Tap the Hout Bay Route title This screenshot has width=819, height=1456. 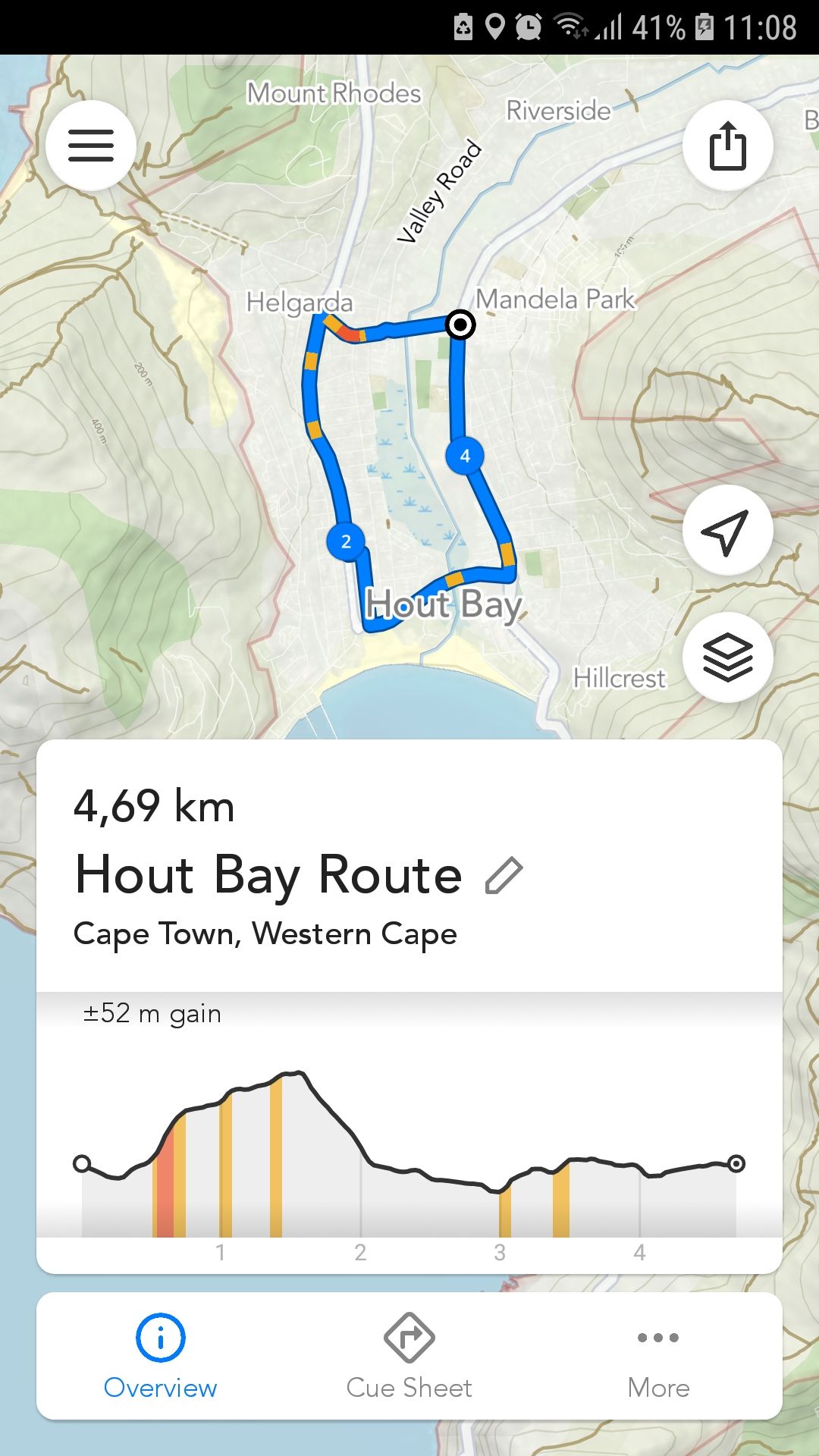tap(269, 876)
